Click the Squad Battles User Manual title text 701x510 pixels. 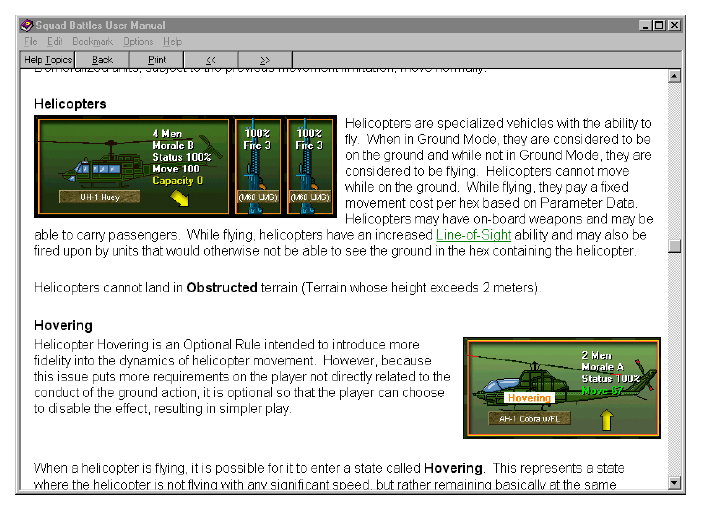[101, 25]
